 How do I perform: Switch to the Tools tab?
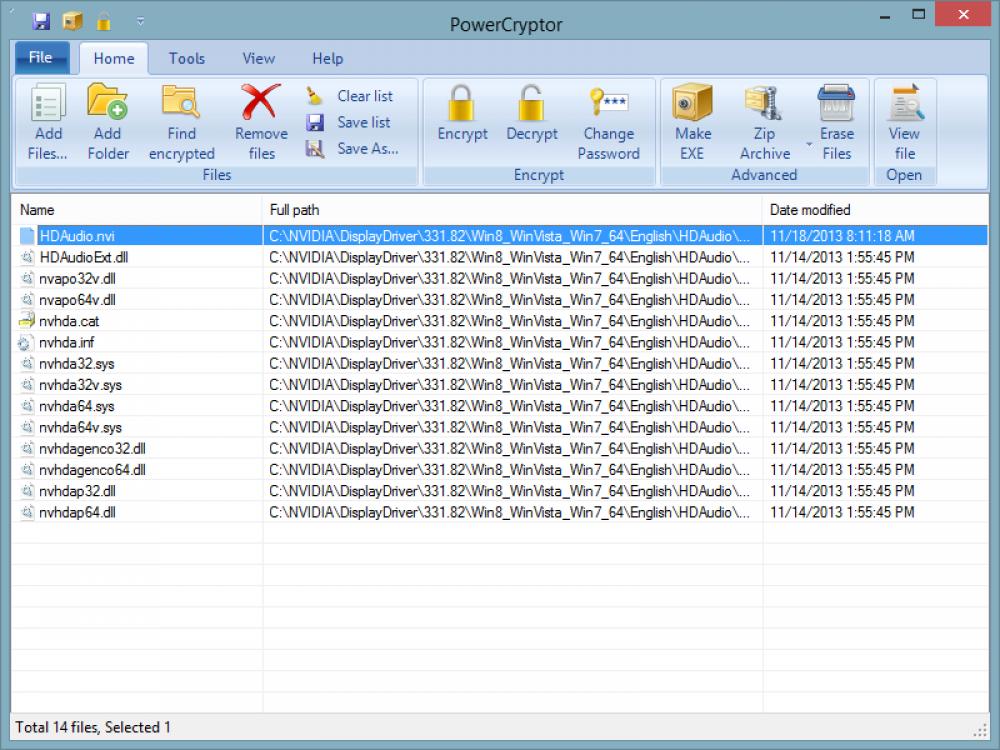[x=186, y=58]
